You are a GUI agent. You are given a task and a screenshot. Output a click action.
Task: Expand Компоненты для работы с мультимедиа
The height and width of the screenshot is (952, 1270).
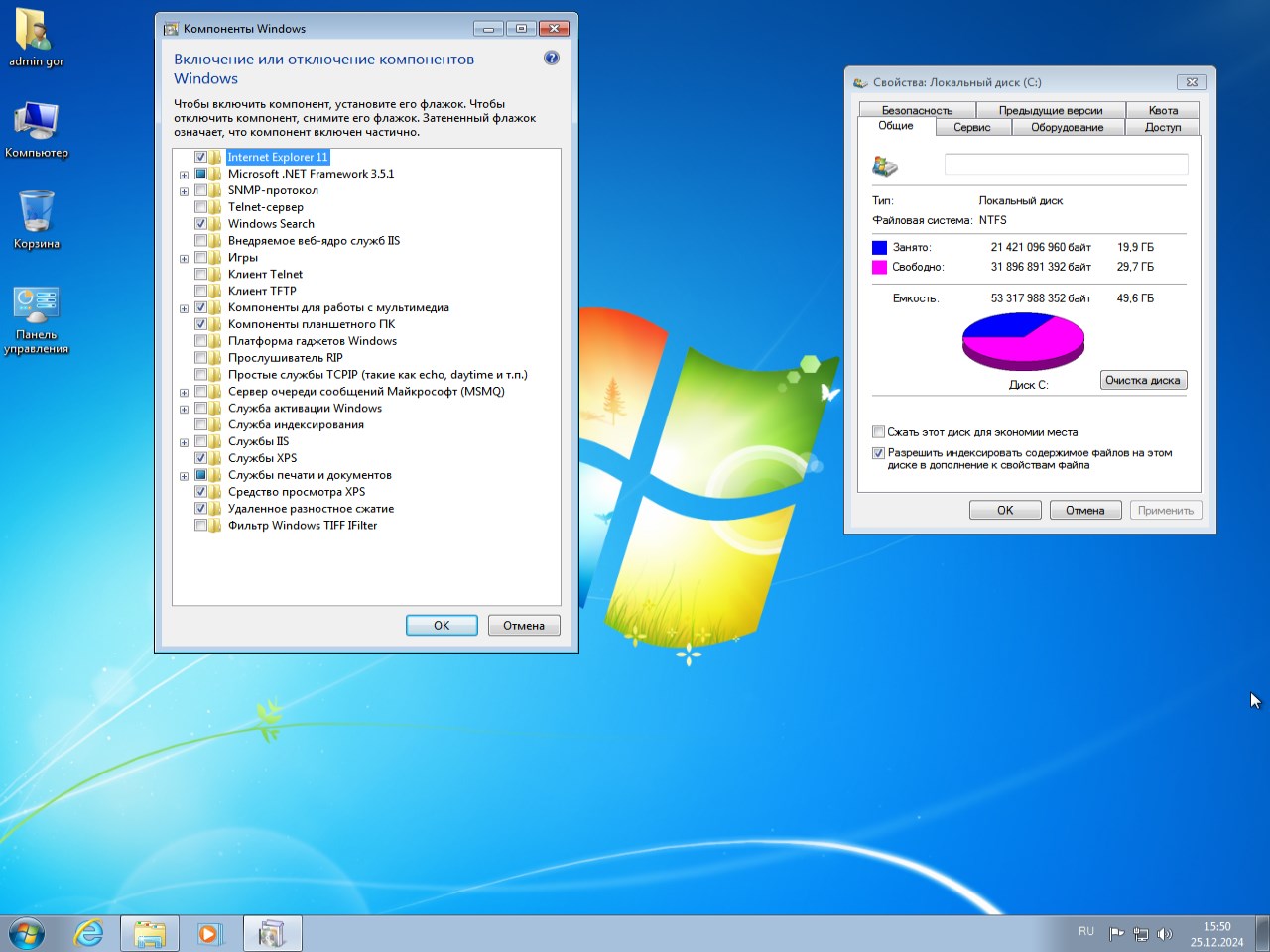point(184,308)
